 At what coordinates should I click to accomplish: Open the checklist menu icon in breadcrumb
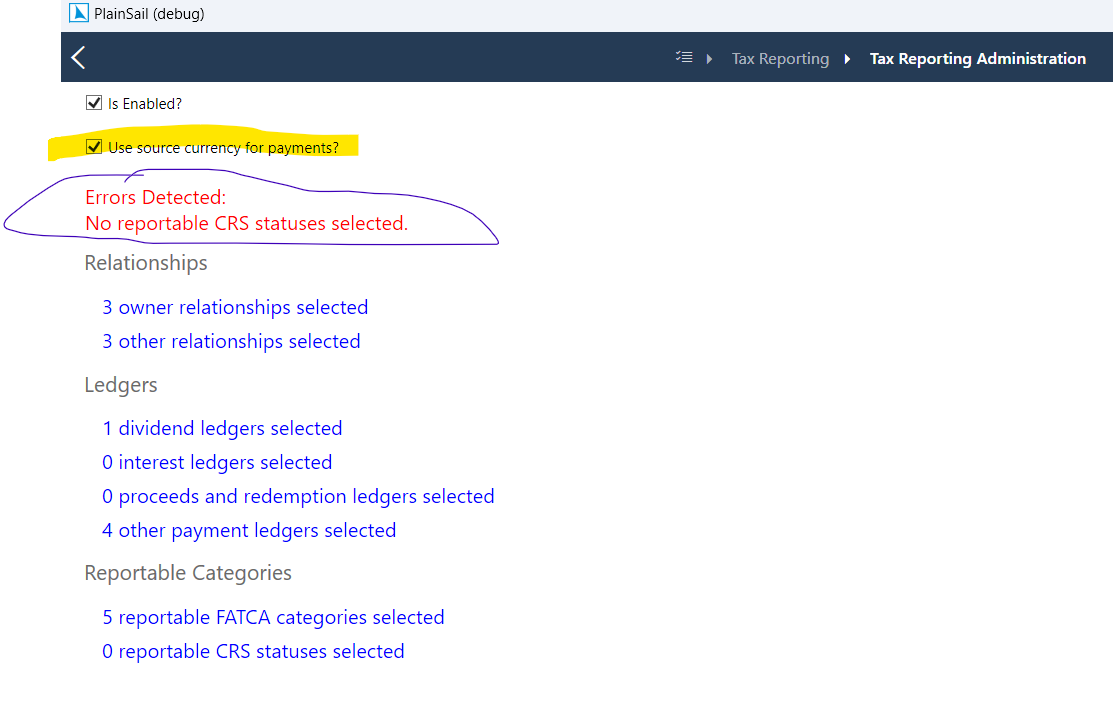tap(684, 57)
